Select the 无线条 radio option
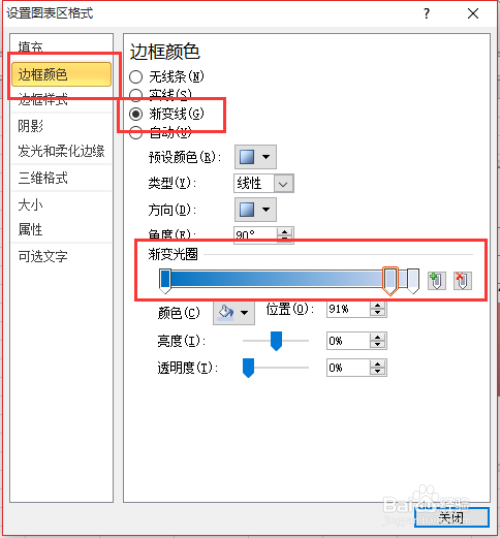The width and height of the screenshot is (500, 538). (136, 77)
